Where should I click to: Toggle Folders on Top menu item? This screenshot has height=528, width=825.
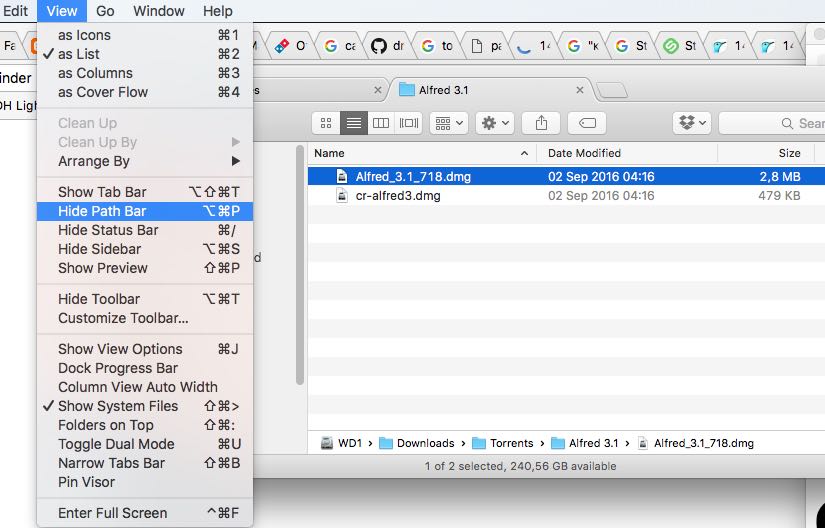tap(145, 424)
